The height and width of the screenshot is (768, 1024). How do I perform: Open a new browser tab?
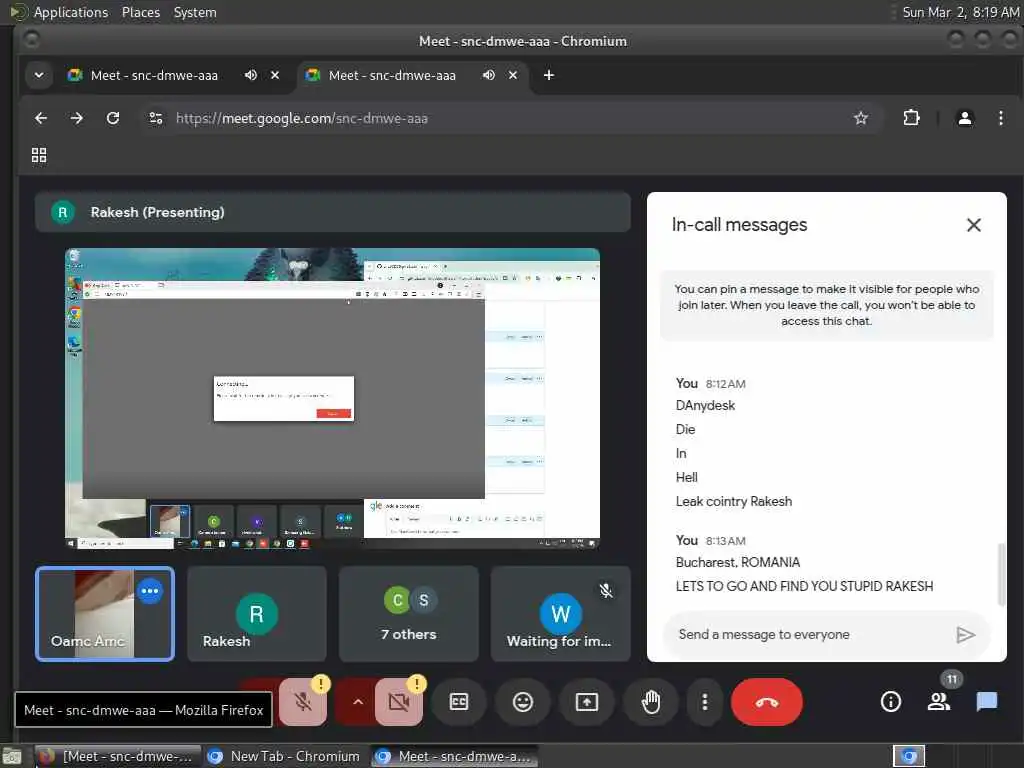coord(549,75)
